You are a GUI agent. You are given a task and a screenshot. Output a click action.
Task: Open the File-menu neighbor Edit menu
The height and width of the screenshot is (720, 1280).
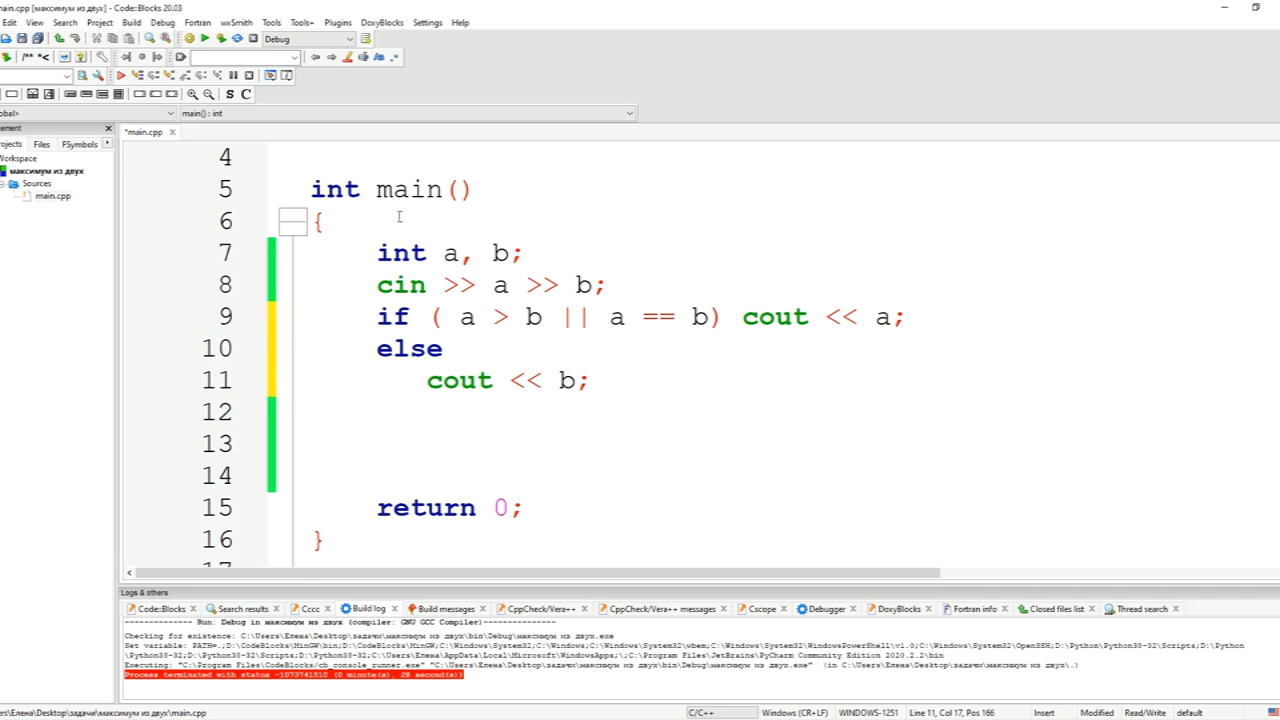click(x=9, y=22)
